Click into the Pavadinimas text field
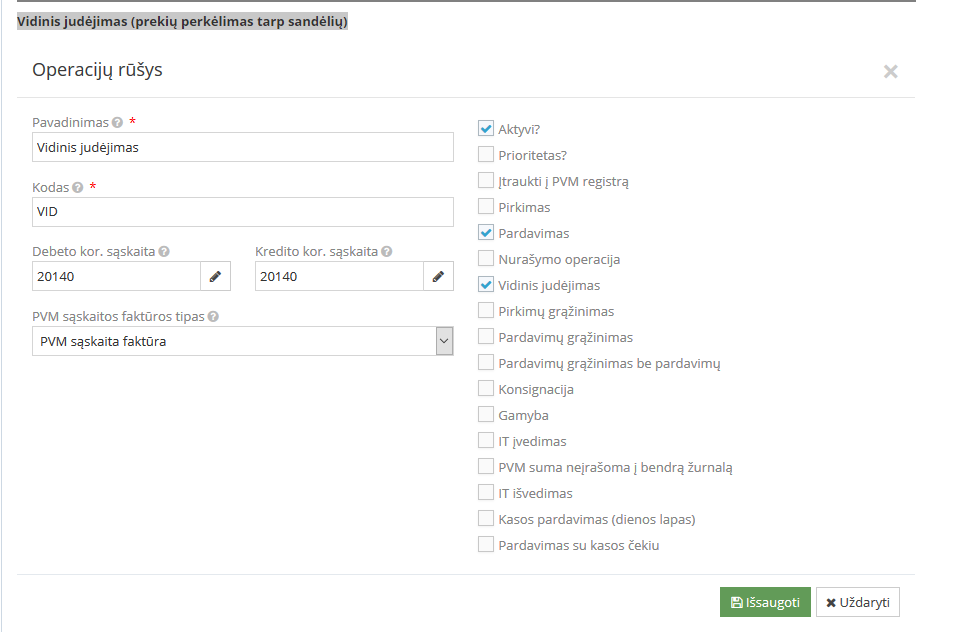Image resolution: width=967 pixels, height=632 pixels. 243,147
